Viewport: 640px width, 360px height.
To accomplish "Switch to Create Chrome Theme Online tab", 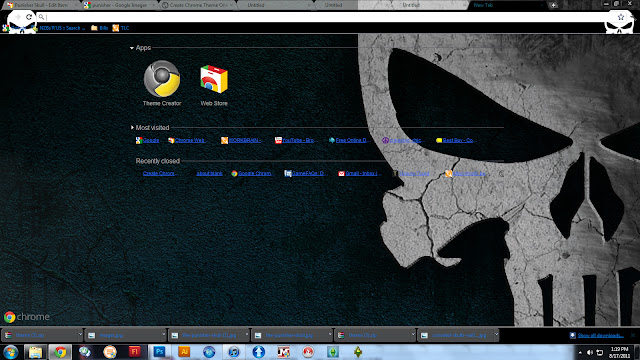I will (198, 5).
